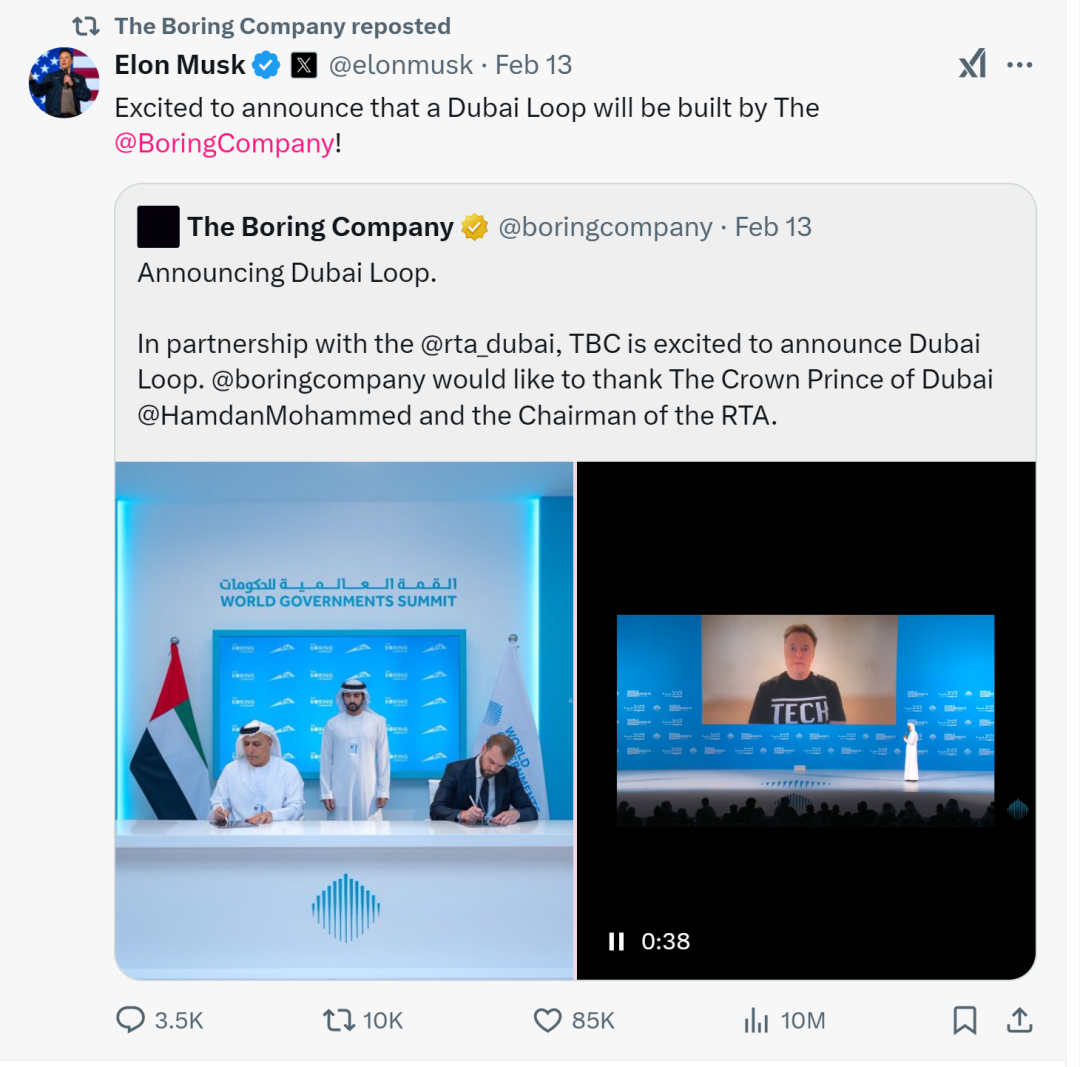Click the repost icon showing 10K
Screen dimensions: 1080x1067
pyautogui.click(x=339, y=1020)
